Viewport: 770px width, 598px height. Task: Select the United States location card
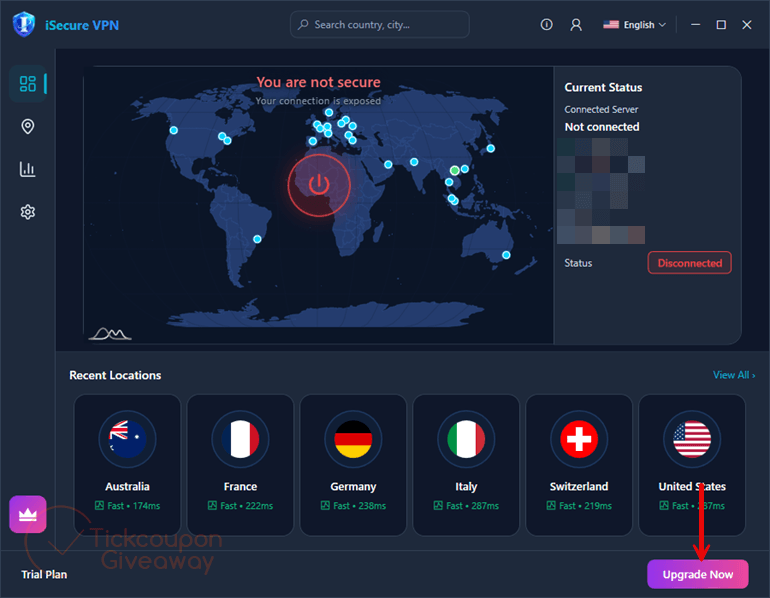coord(692,465)
